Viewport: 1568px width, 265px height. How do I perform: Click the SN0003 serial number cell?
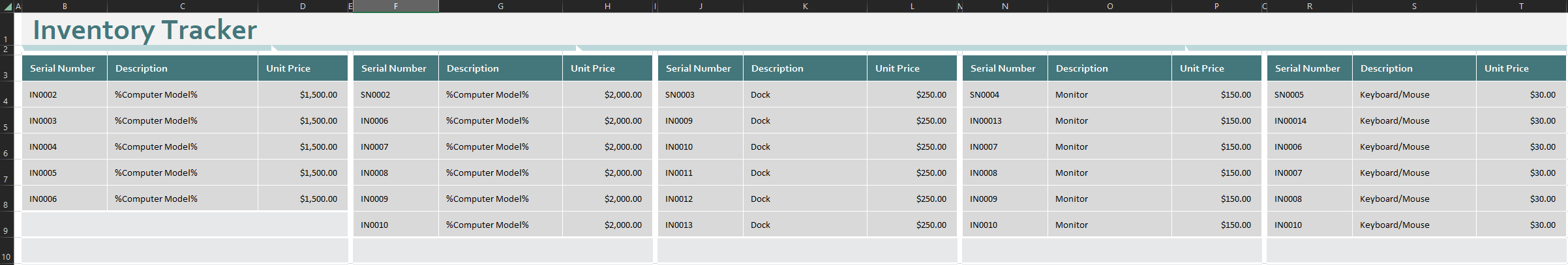point(700,94)
